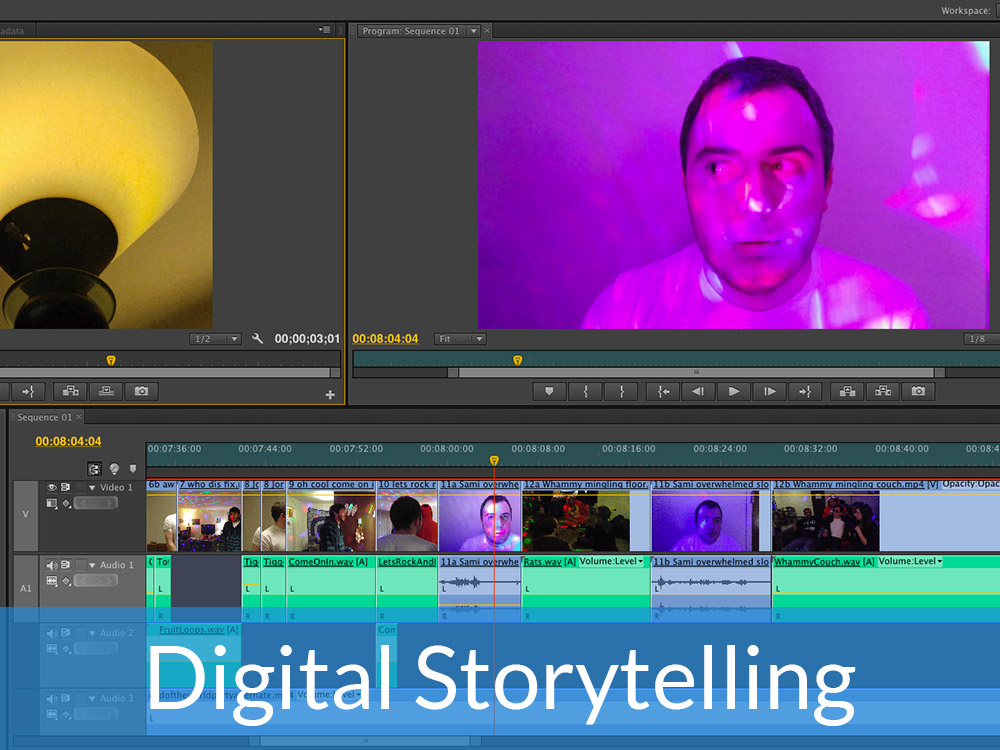Viewport: 1000px width, 750px height.
Task: Show keyframes menu for Video 1
Action: (66, 503)
